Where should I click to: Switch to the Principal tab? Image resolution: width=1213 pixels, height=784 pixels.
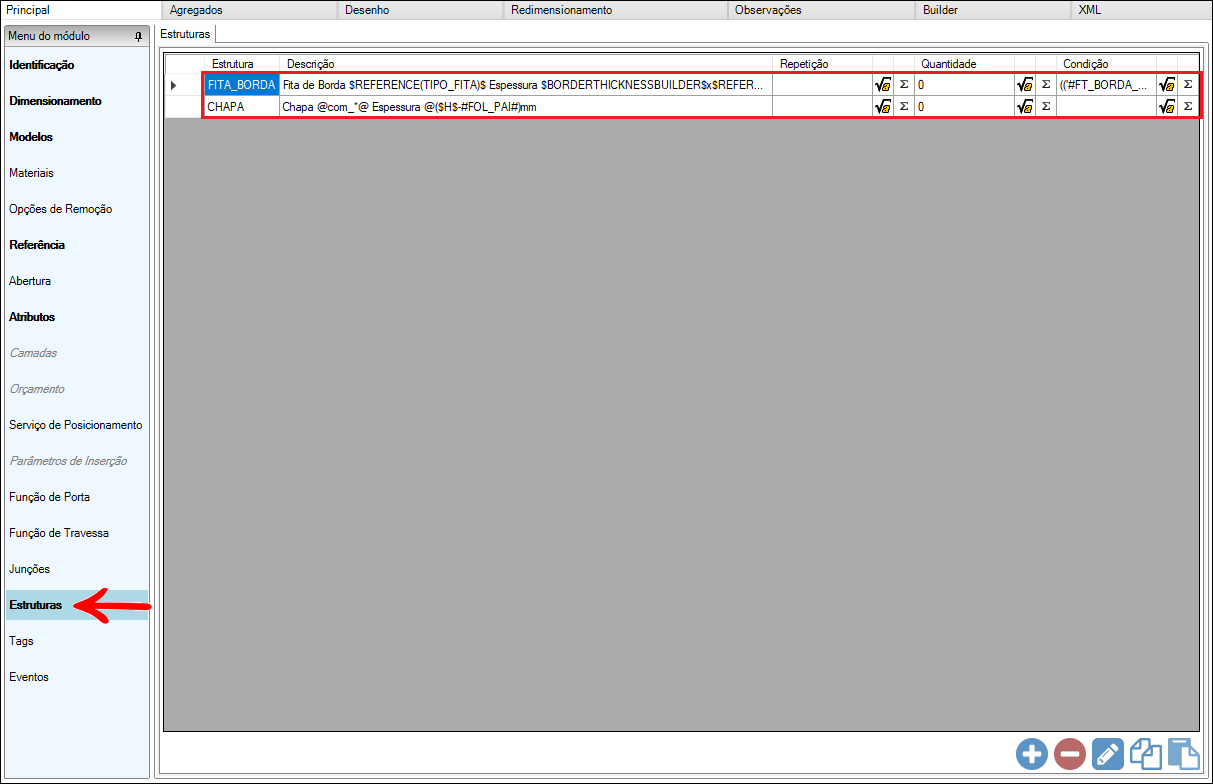tap(81, 10)
